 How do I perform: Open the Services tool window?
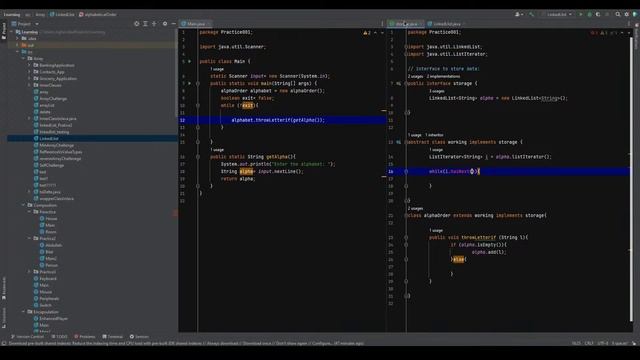coord(139,337)
